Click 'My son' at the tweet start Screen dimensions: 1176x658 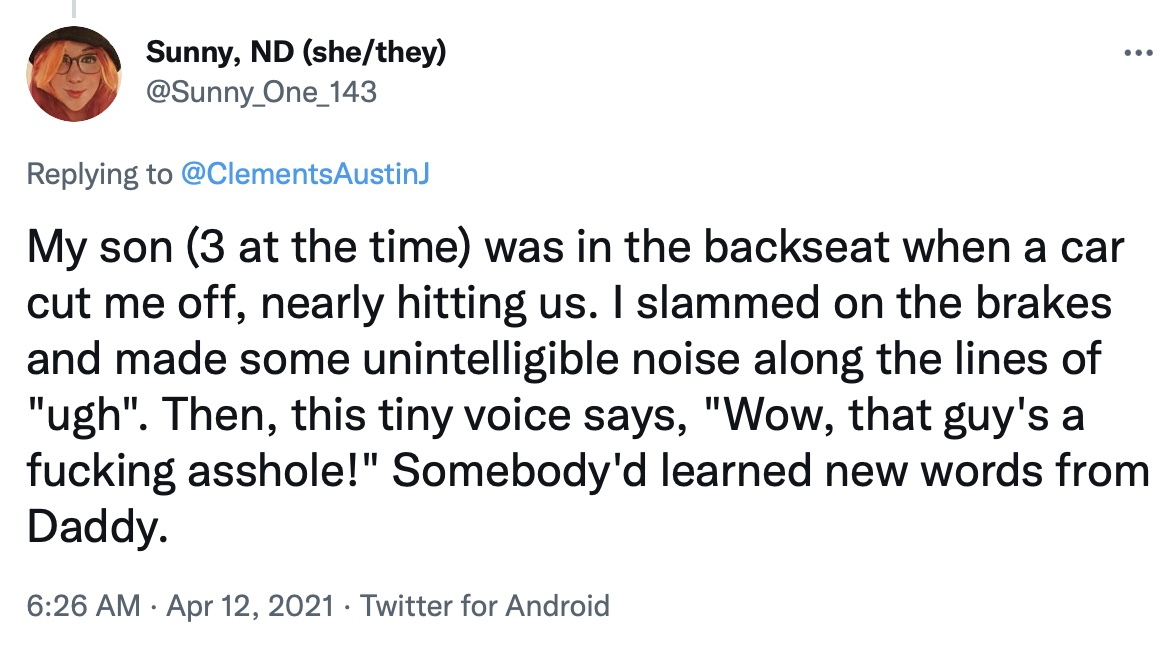click(100, 248)
